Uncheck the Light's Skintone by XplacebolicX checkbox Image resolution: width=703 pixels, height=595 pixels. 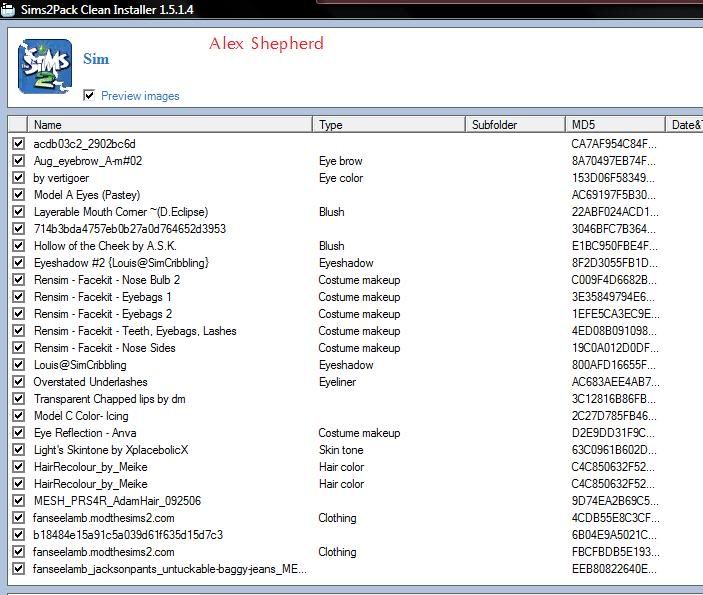click(x=18, y=450)
